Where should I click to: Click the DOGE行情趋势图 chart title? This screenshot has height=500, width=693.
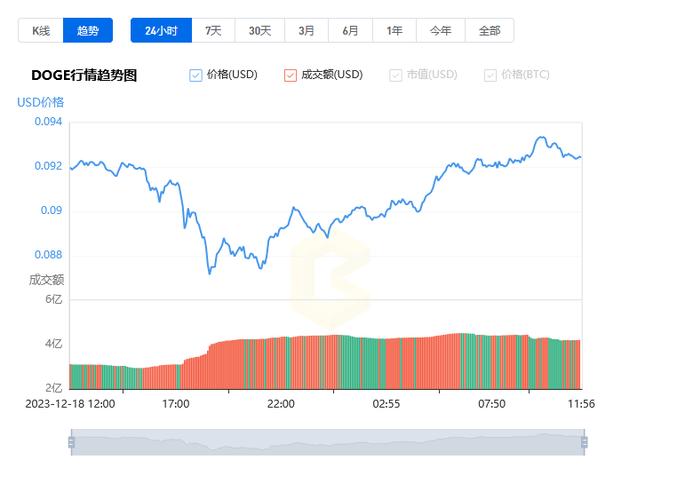(x=84, y=75)
